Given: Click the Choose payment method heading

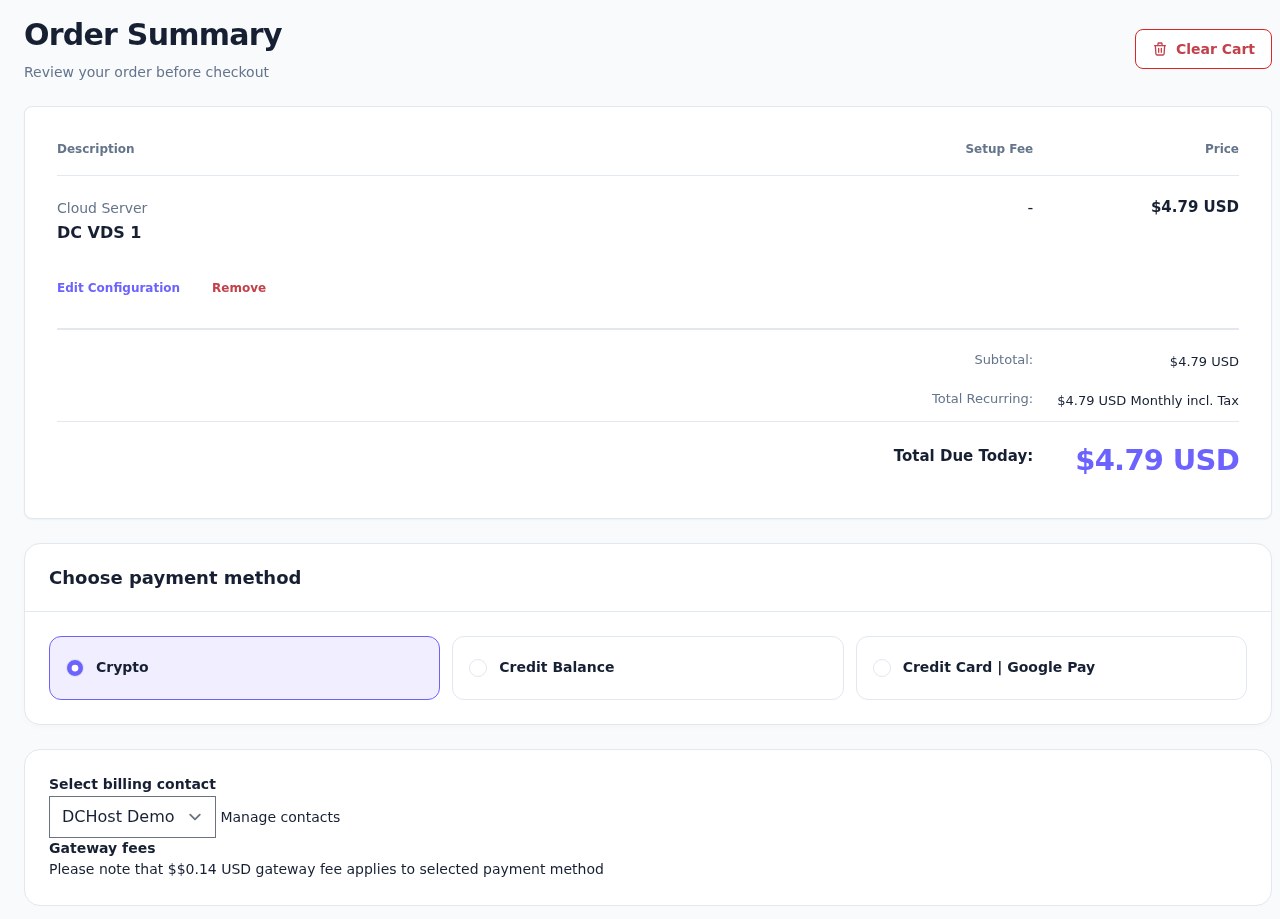Looking at the screenshot, I should (175, 578).
